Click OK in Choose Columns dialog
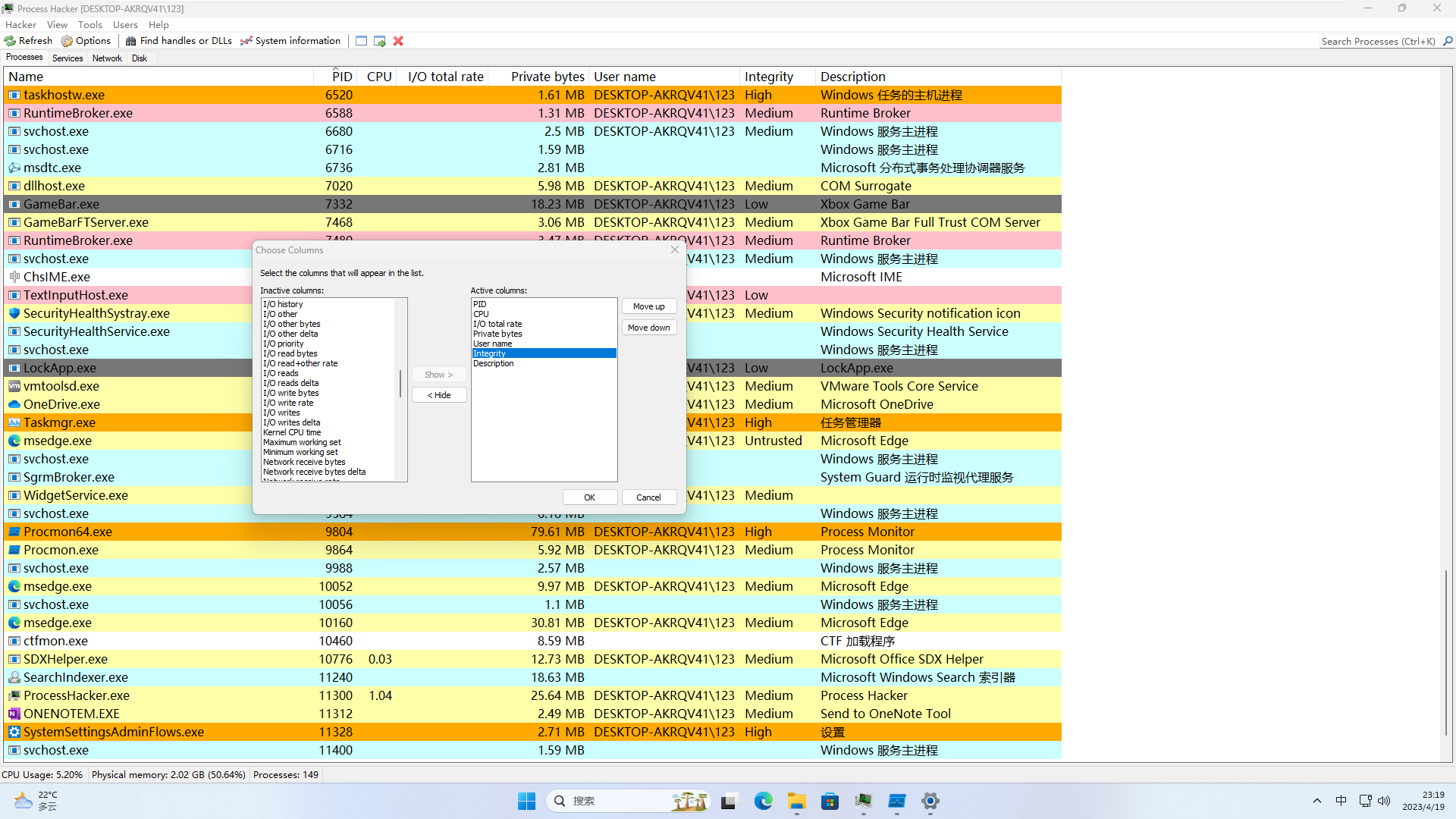The width and height of the screenshot is (1456, 819). [x=590, y=497]
